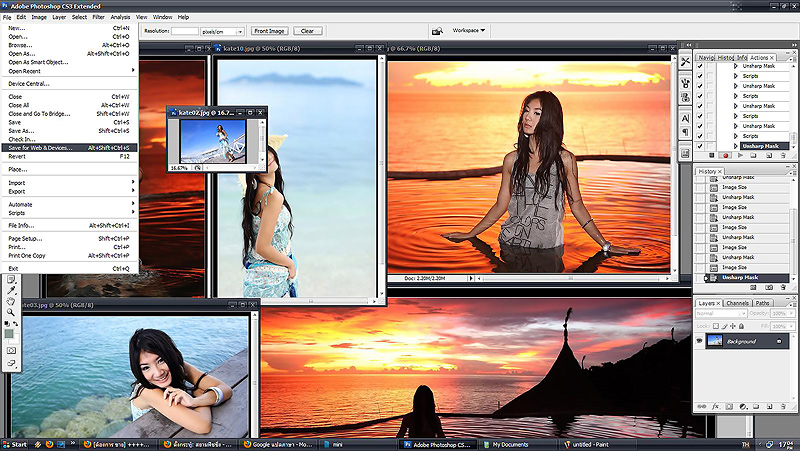The image size is (800, 451).
Task: Open the Character panel dock icon
Action: (685, 118)
